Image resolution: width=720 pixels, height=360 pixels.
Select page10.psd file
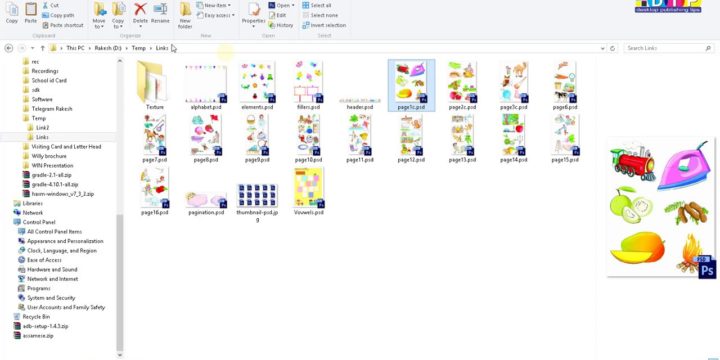tap(309, 138)
